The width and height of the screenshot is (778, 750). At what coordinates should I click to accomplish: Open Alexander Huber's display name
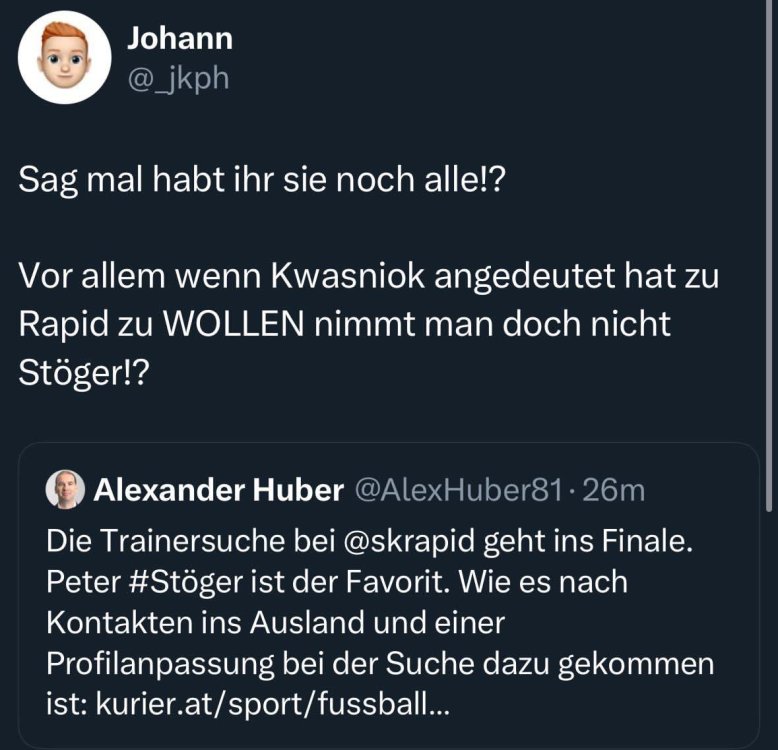pyautogui.click(x=219, y=490)
